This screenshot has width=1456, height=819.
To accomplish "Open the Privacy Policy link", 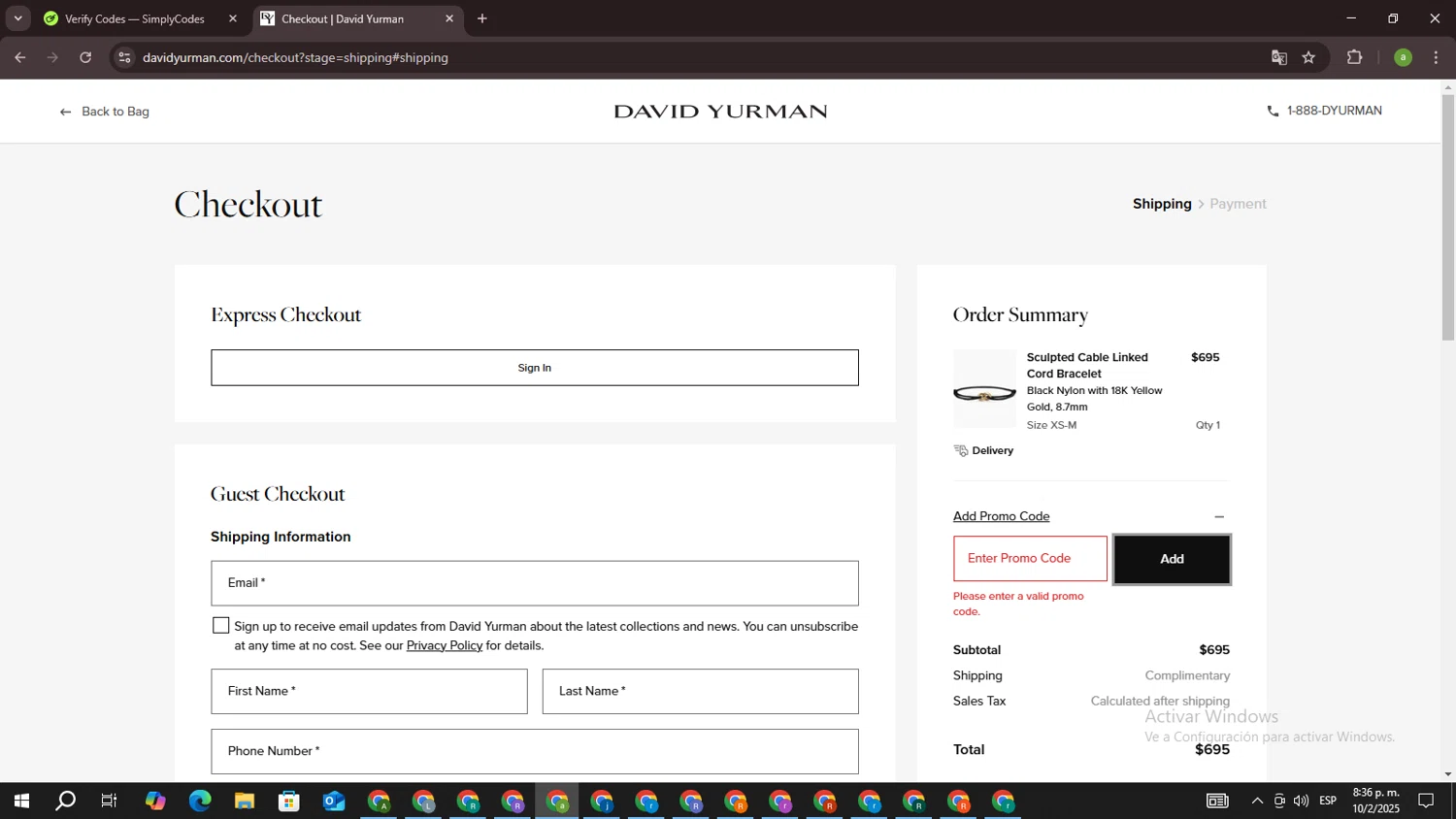I will (x=445, y=645).
